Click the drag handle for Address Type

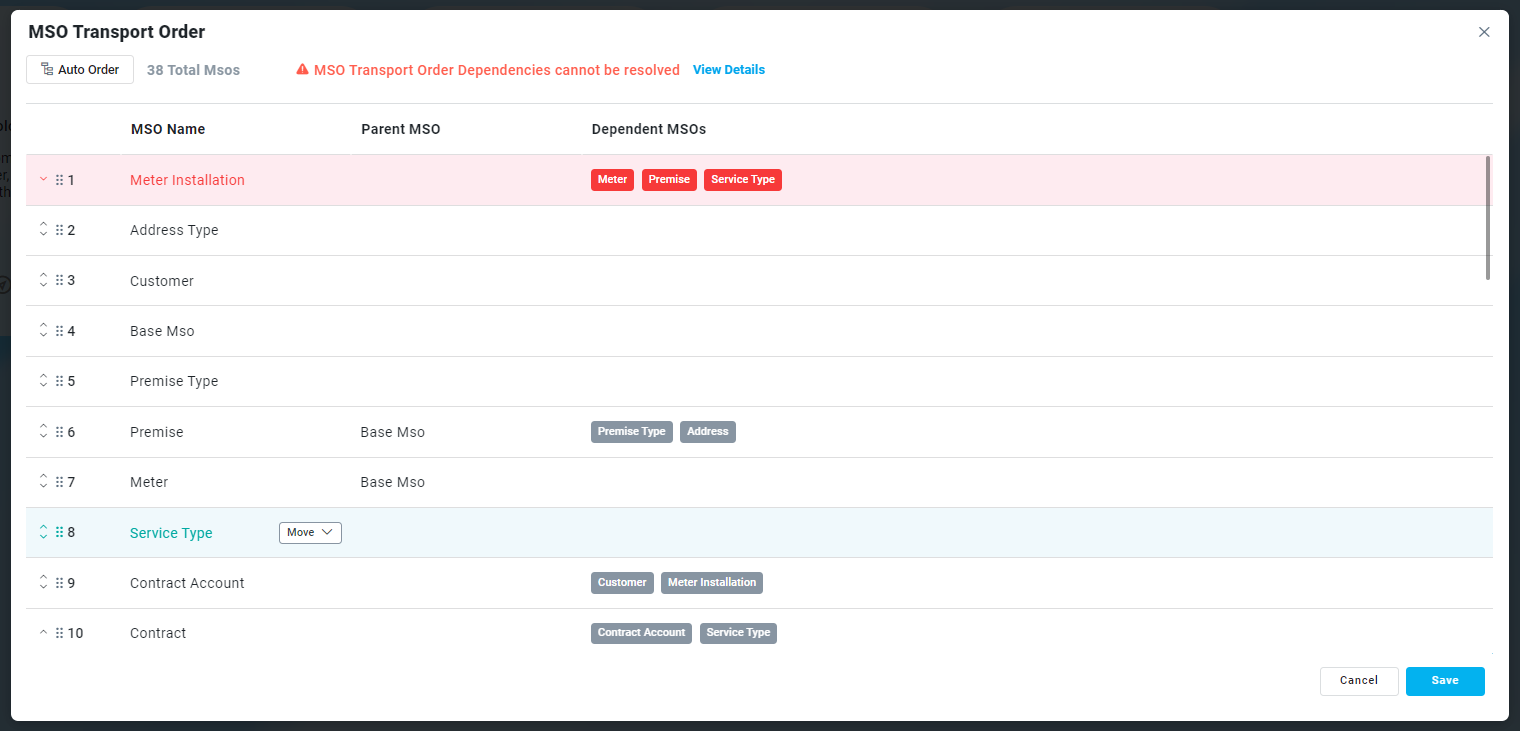pos(59,230)
